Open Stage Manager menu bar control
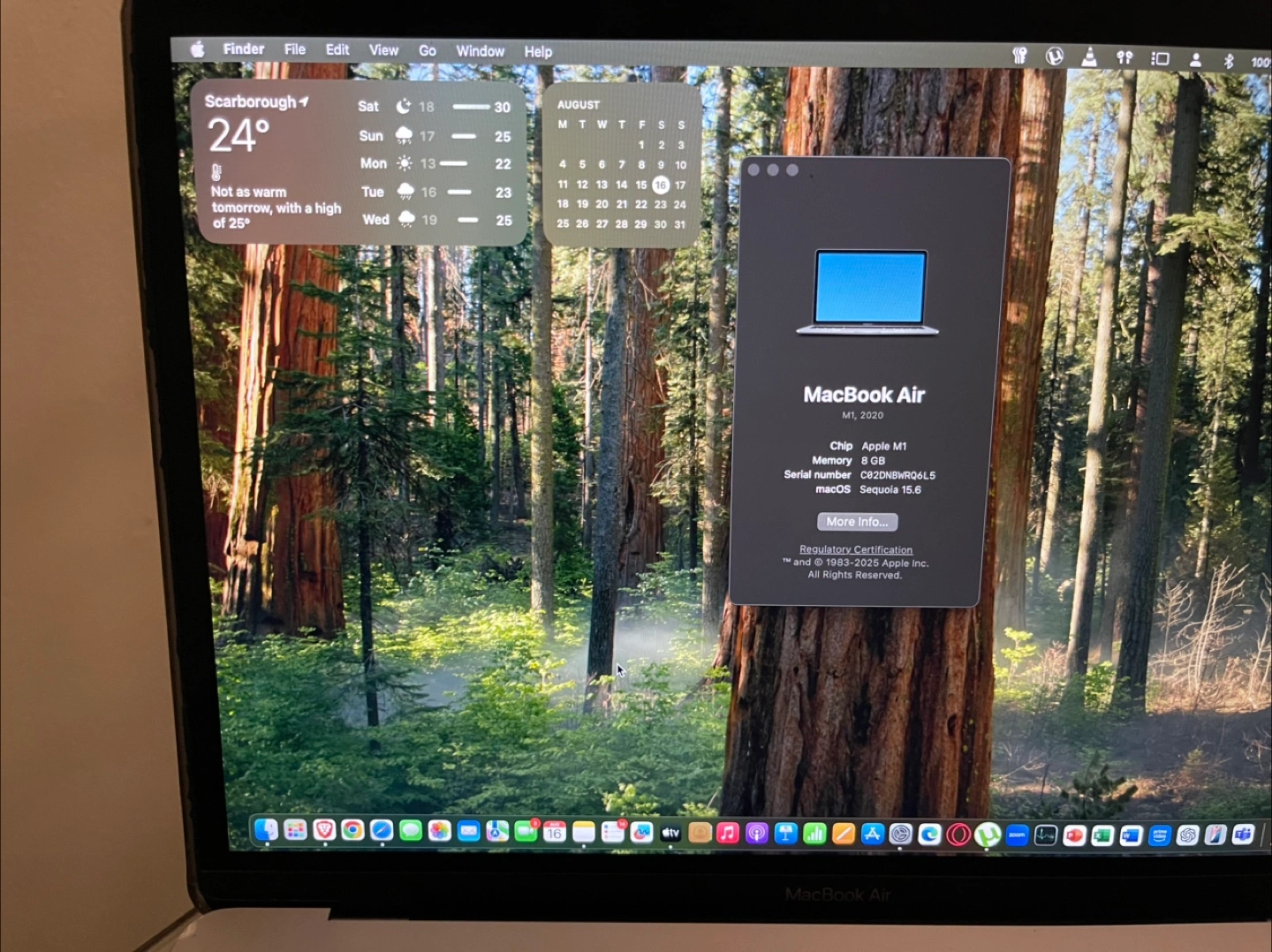Viewport: 1272px width, 952px height. click(x=1160, y=58)
